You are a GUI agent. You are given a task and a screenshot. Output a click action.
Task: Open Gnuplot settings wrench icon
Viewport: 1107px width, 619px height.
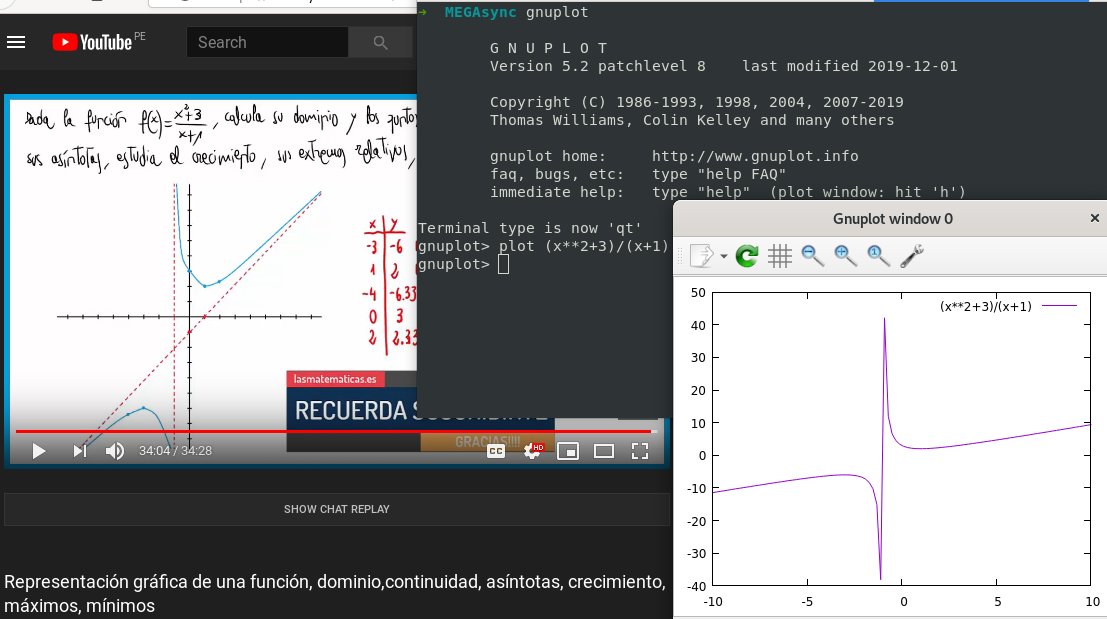911,256
